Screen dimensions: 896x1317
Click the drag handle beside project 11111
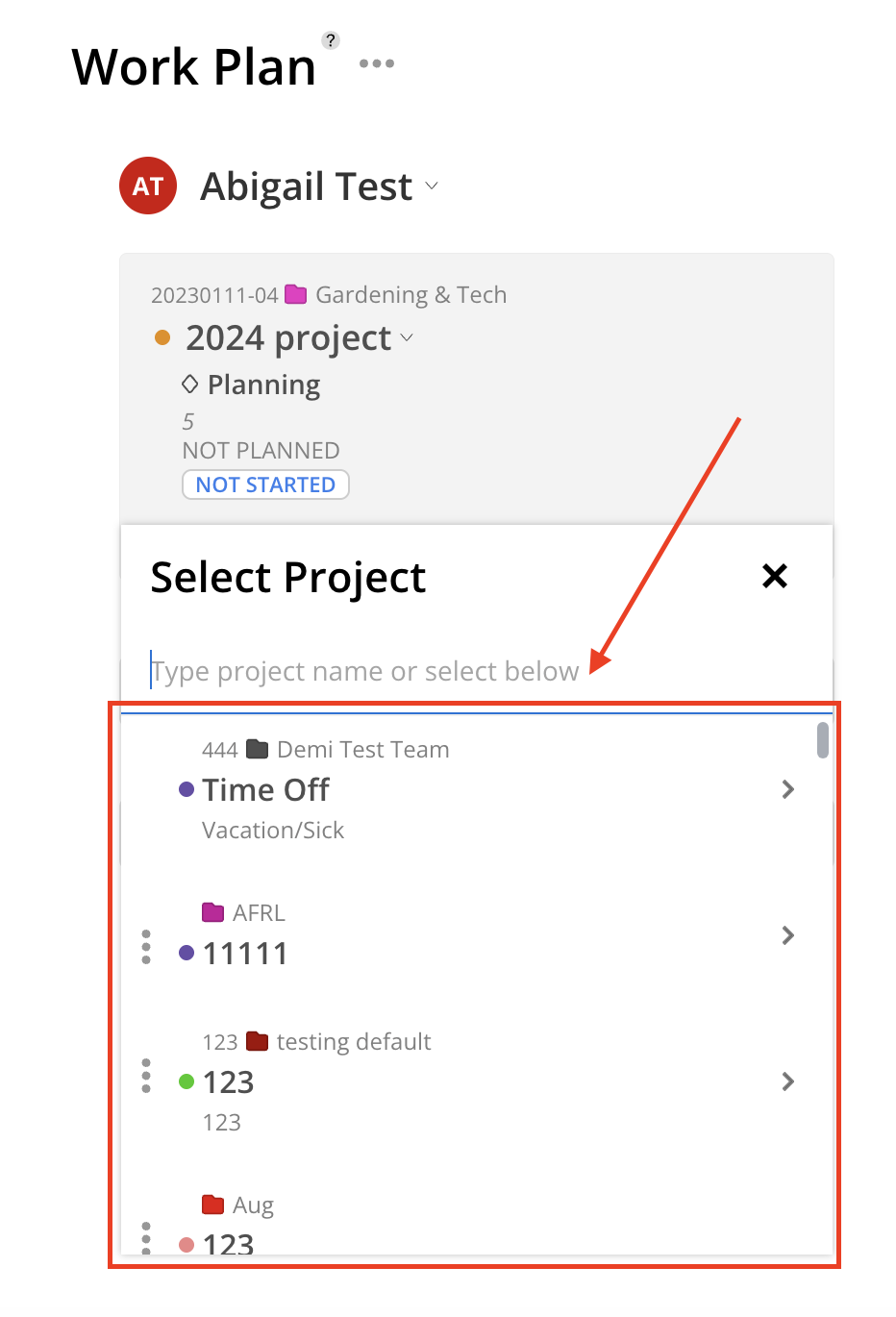pyautogui.click(x=146, y=947)
